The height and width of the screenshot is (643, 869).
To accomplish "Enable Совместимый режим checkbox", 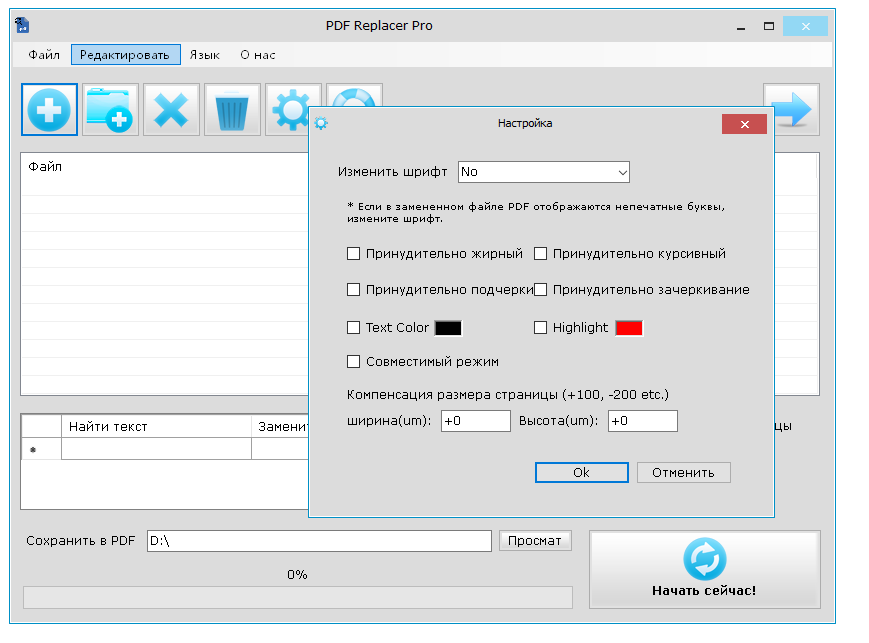I will coord(354,362).
